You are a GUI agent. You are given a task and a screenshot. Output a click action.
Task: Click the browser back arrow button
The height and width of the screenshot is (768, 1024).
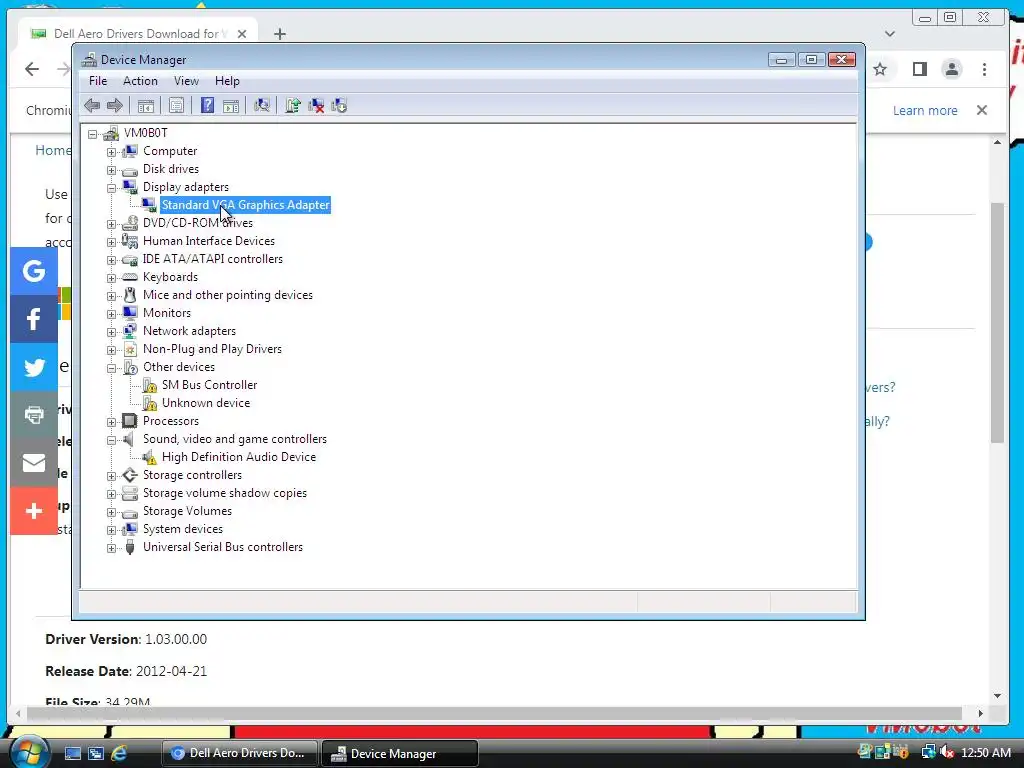32,69
